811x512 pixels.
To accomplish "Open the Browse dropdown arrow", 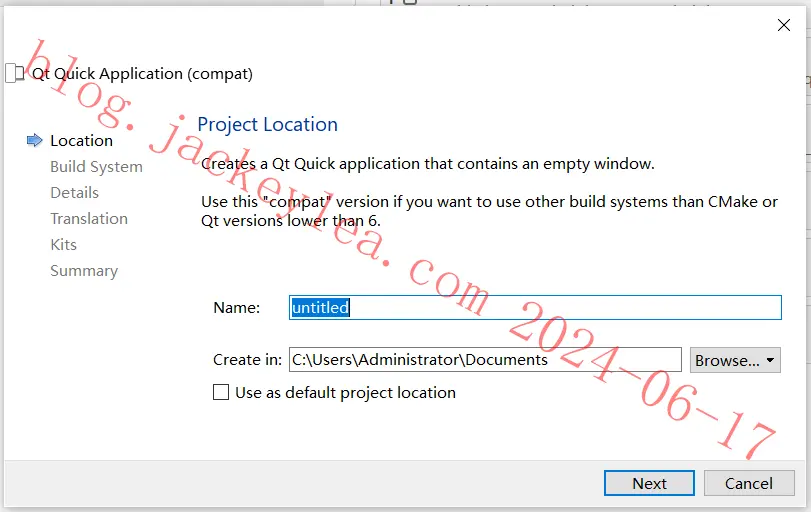I will point(770,360).
